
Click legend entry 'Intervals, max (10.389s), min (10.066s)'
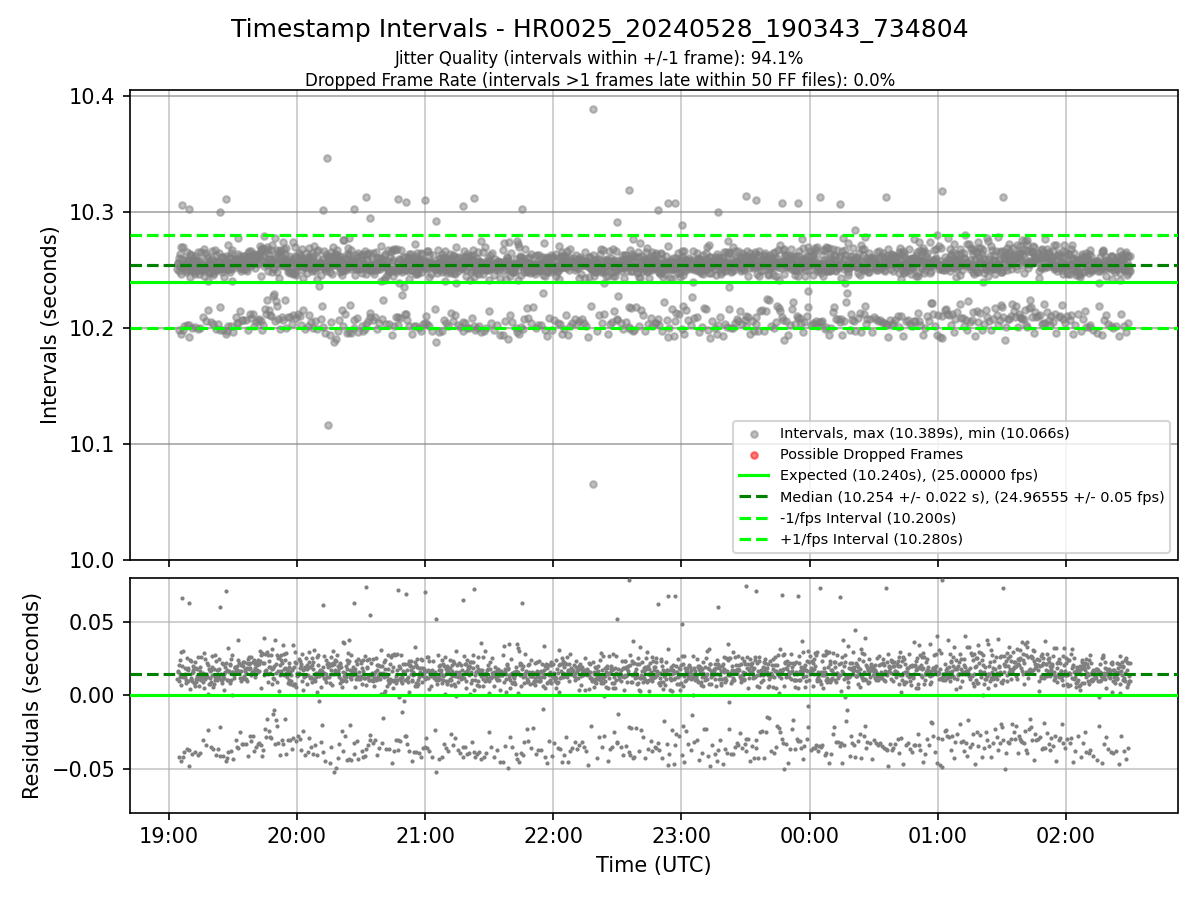[924, 433]
